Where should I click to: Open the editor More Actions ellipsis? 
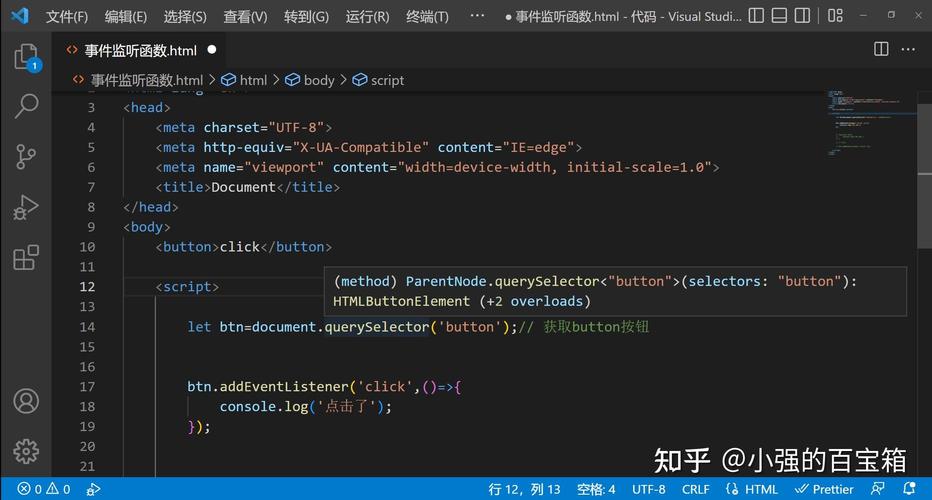908,49
